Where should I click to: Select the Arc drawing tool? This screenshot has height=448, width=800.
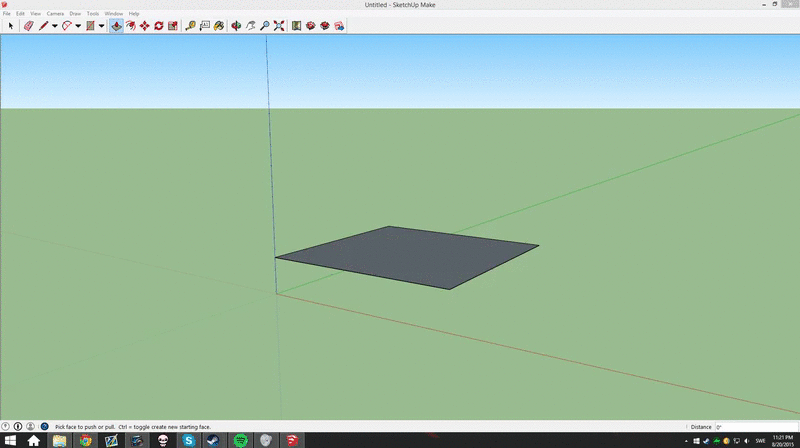point(67,26)
